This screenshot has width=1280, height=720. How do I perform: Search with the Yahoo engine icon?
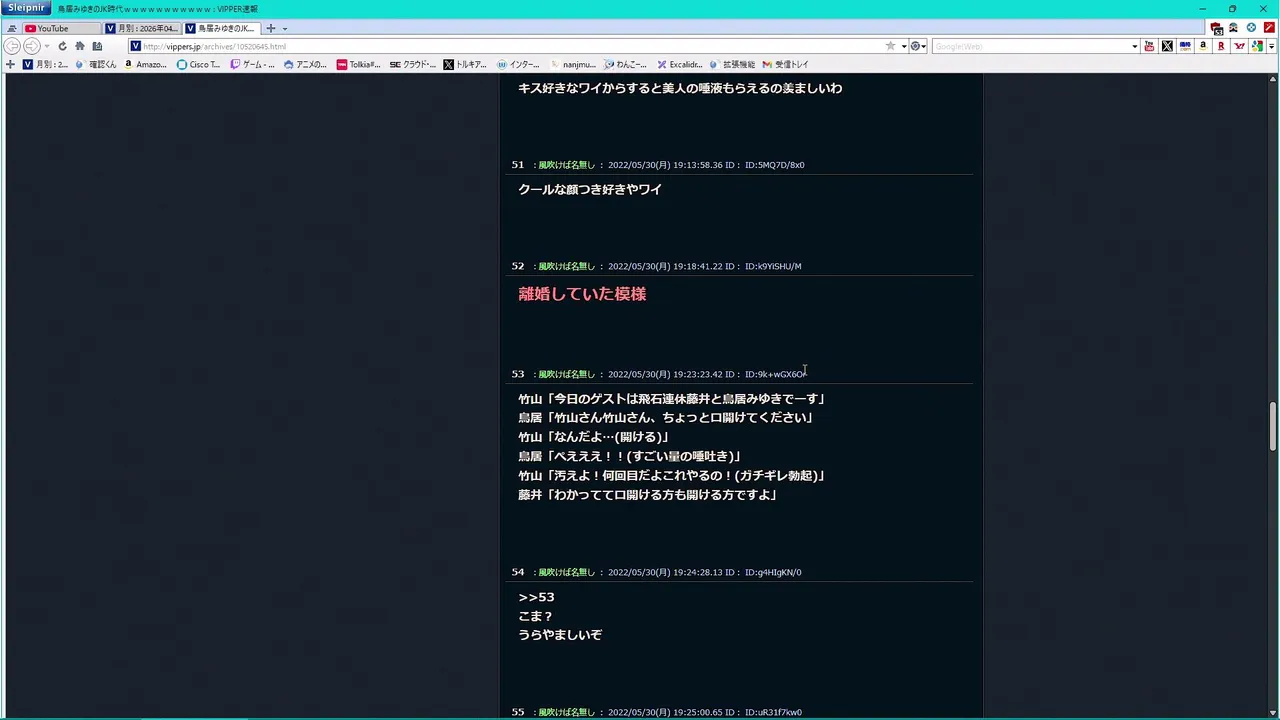click(x=1239, y=46)
